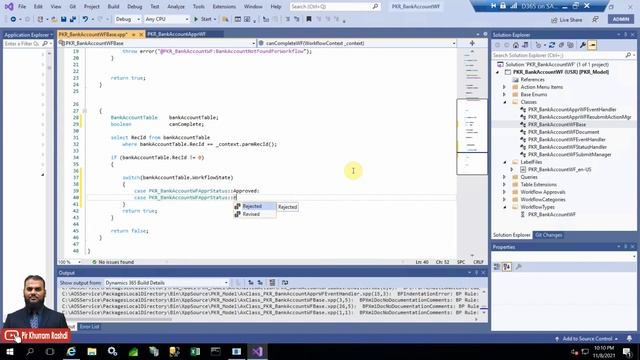Expand the Base Enums folder

click(x=504, y=94)
